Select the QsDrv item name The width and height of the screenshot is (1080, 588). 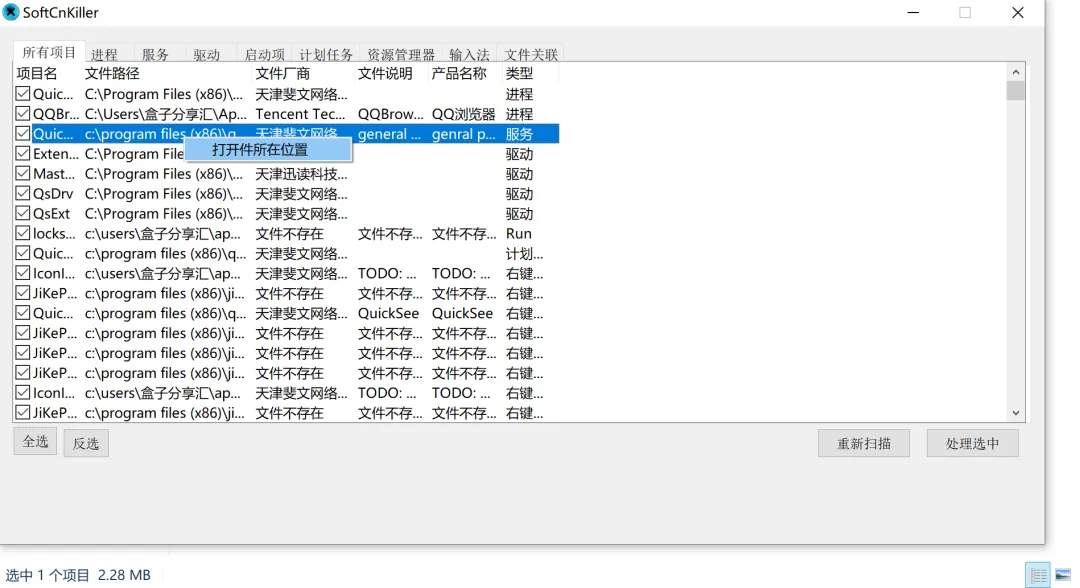(53, 193)
